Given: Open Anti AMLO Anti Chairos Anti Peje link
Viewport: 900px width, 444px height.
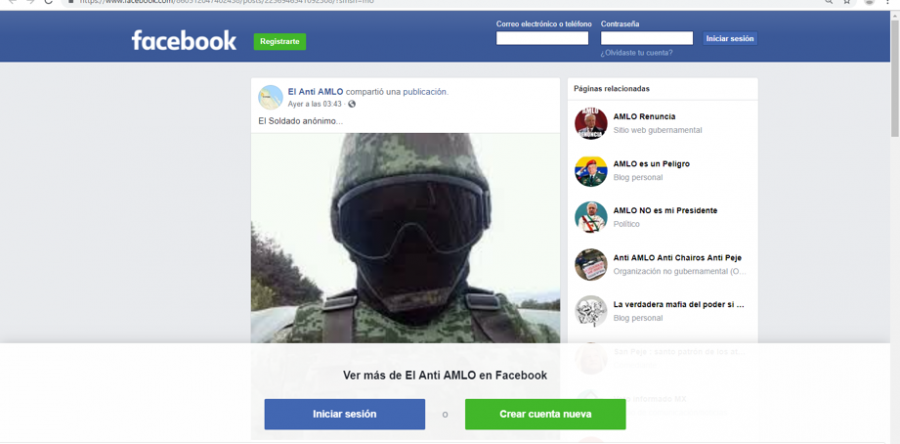Looking at the screenshot, I should tap(677, 258).
